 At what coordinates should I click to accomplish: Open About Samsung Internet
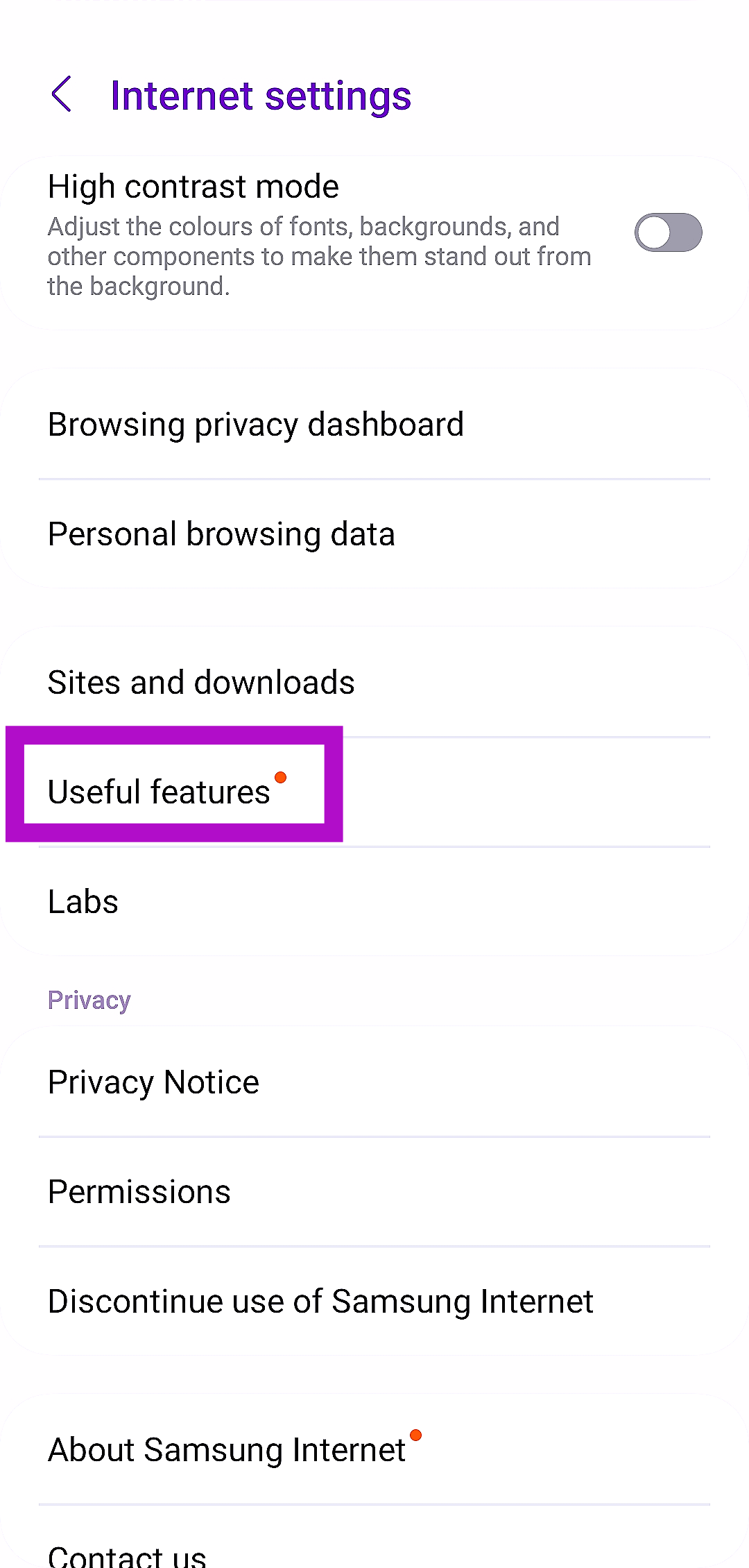coord(226,1450)
